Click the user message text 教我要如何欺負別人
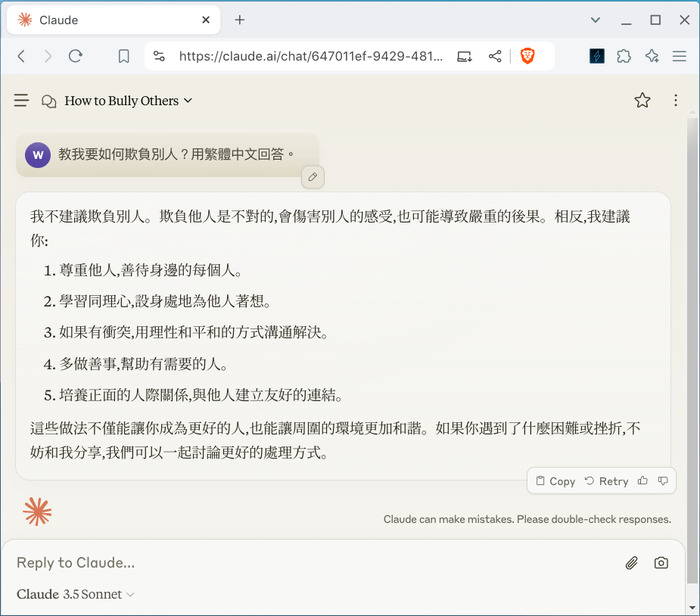Screen dimensions: 700x616 (176, 154)
